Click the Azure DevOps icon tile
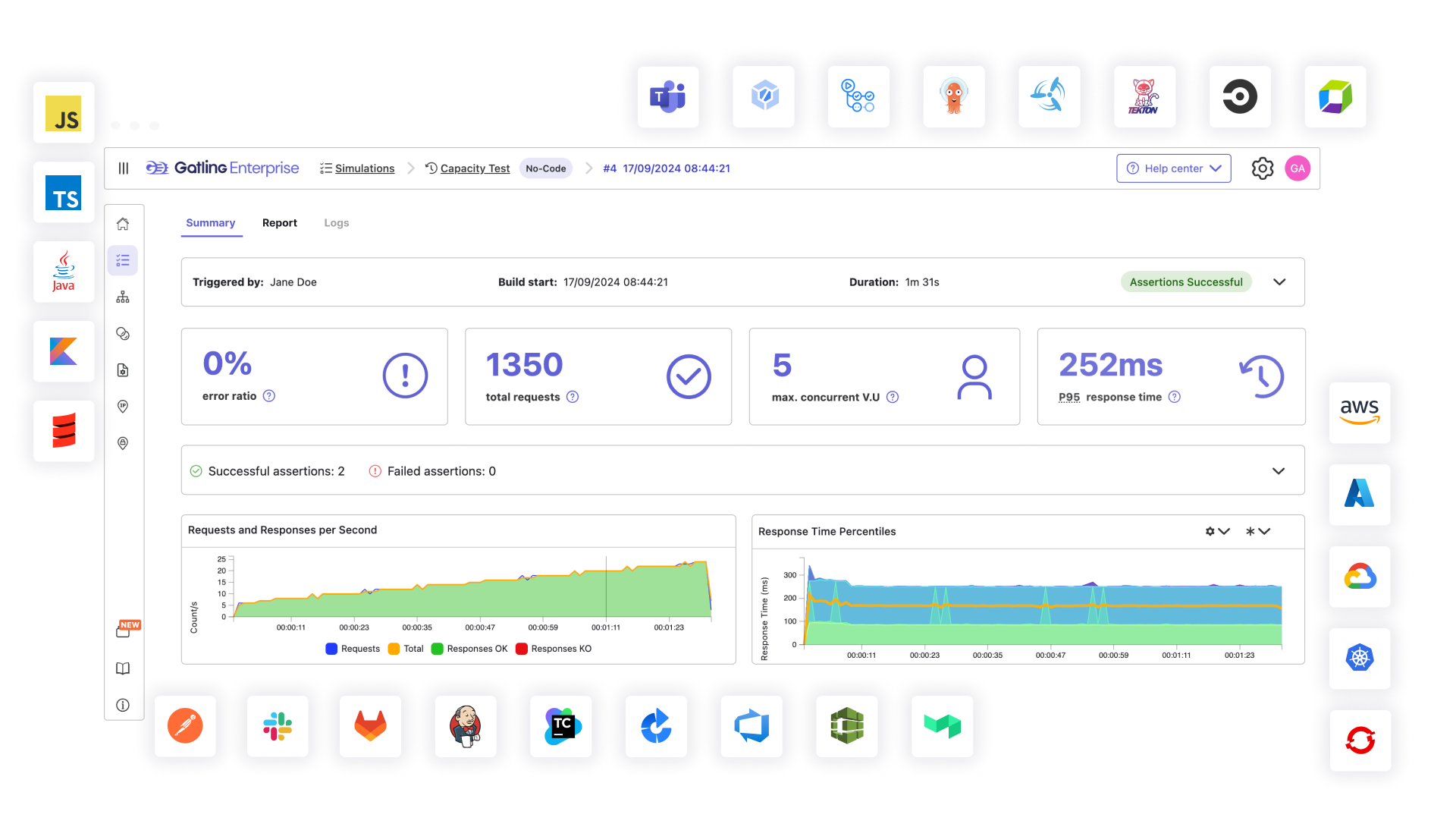This screenshot has height=827, width=1456. pyautogui.click(x=752, y=726)
